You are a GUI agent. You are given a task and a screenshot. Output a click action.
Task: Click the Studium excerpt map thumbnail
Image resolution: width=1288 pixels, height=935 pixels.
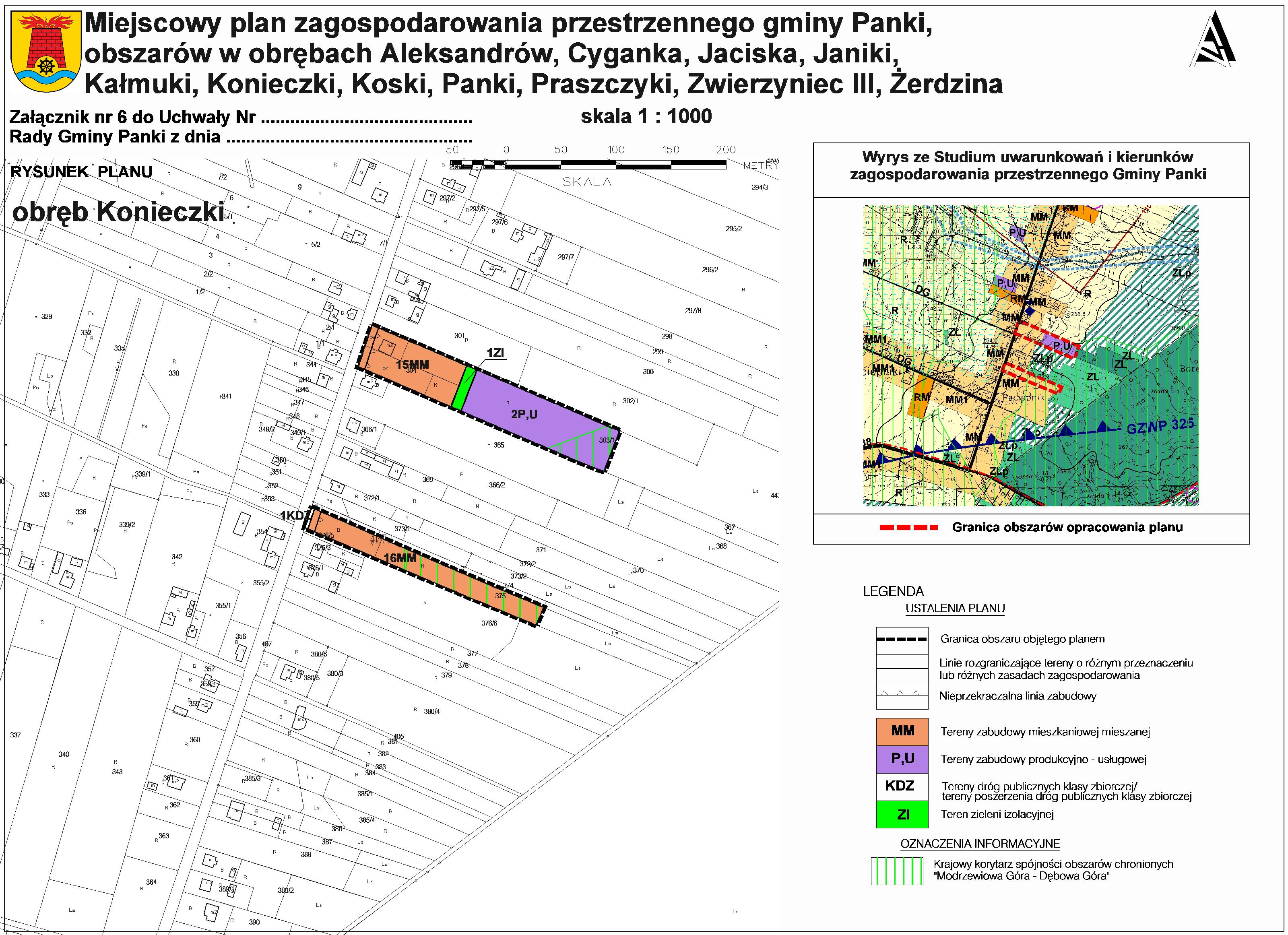pos(1030,355)
